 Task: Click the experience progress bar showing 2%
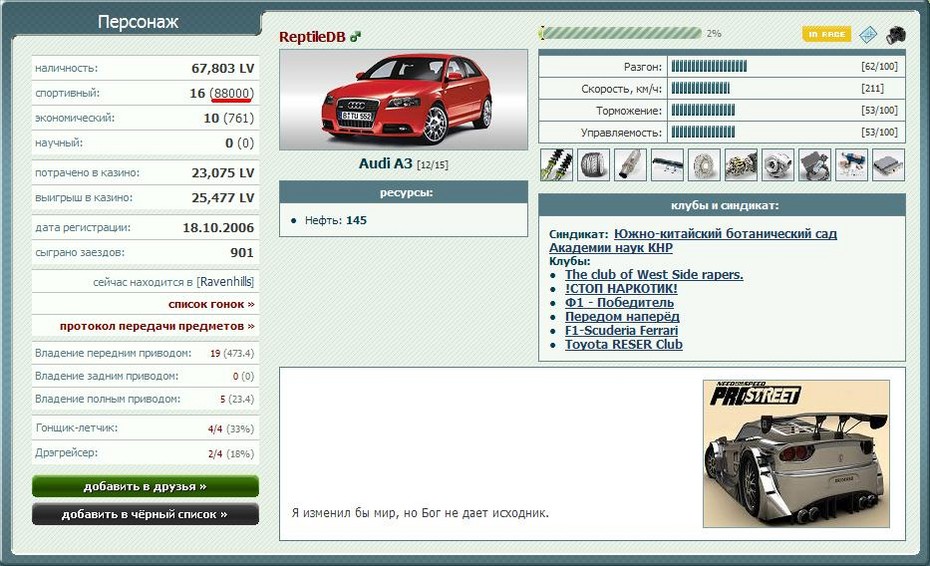[620, 33]
